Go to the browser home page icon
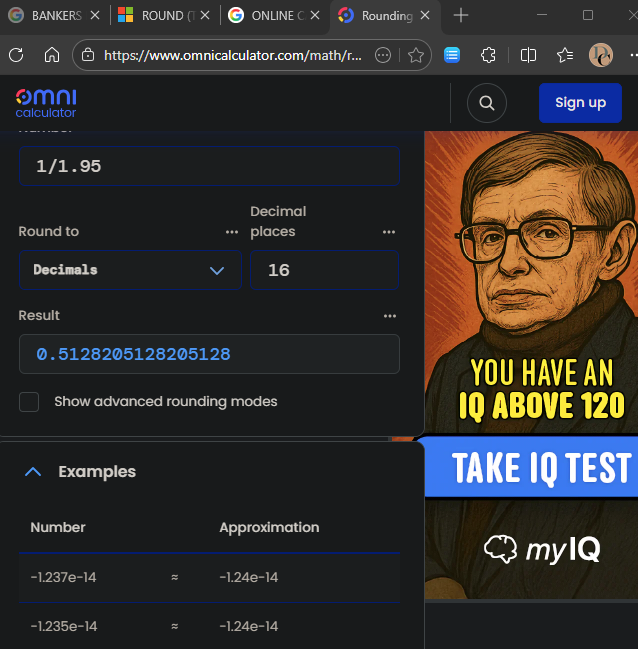 coord(52,55)
